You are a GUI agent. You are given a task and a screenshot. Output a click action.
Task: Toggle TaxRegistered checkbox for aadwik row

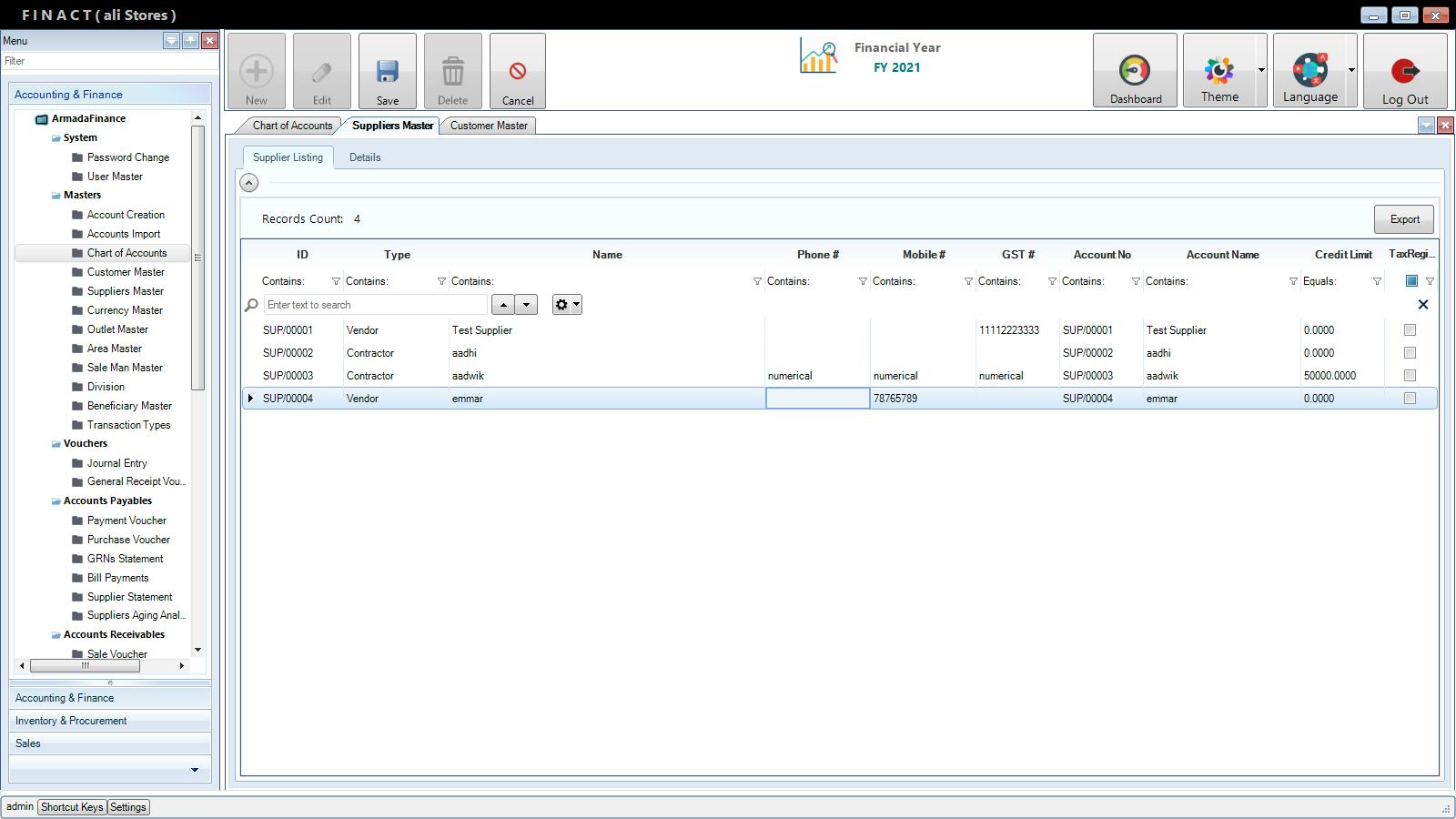pyautogui.click(x=1410, y=376)
